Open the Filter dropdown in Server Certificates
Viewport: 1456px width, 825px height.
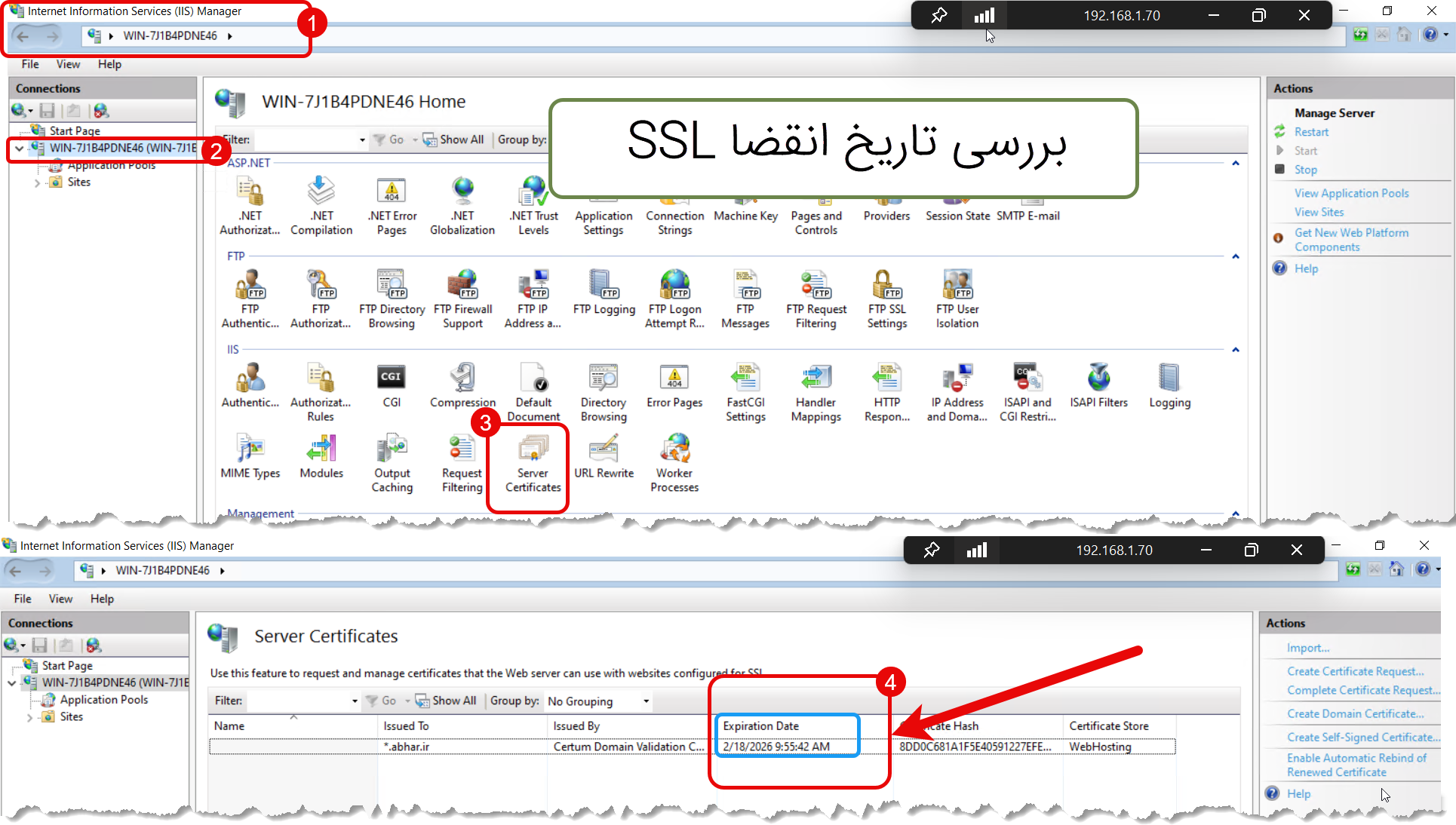355,701
